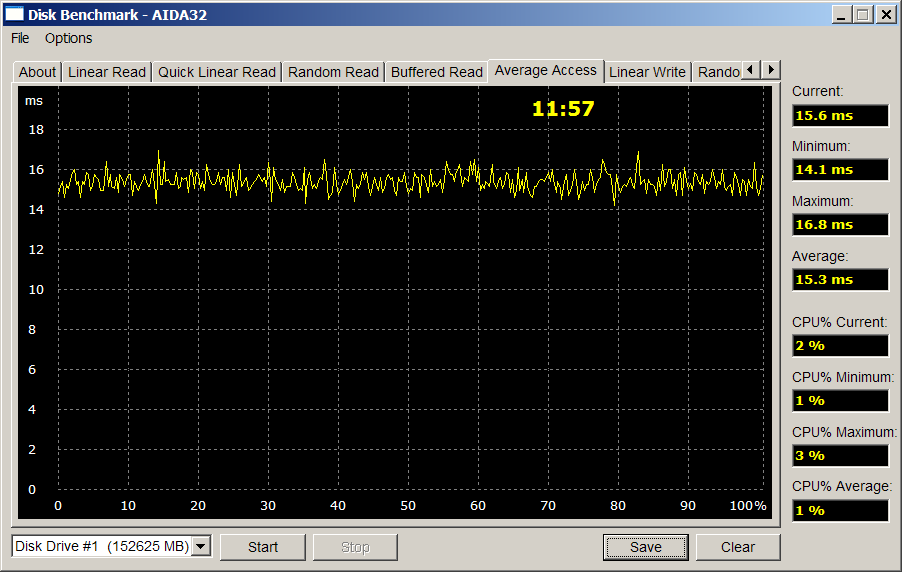Click the 11:57 timer on the graph
Image resolution: width=902 pixels, height=572 pixels.
[x=563, y=109]
